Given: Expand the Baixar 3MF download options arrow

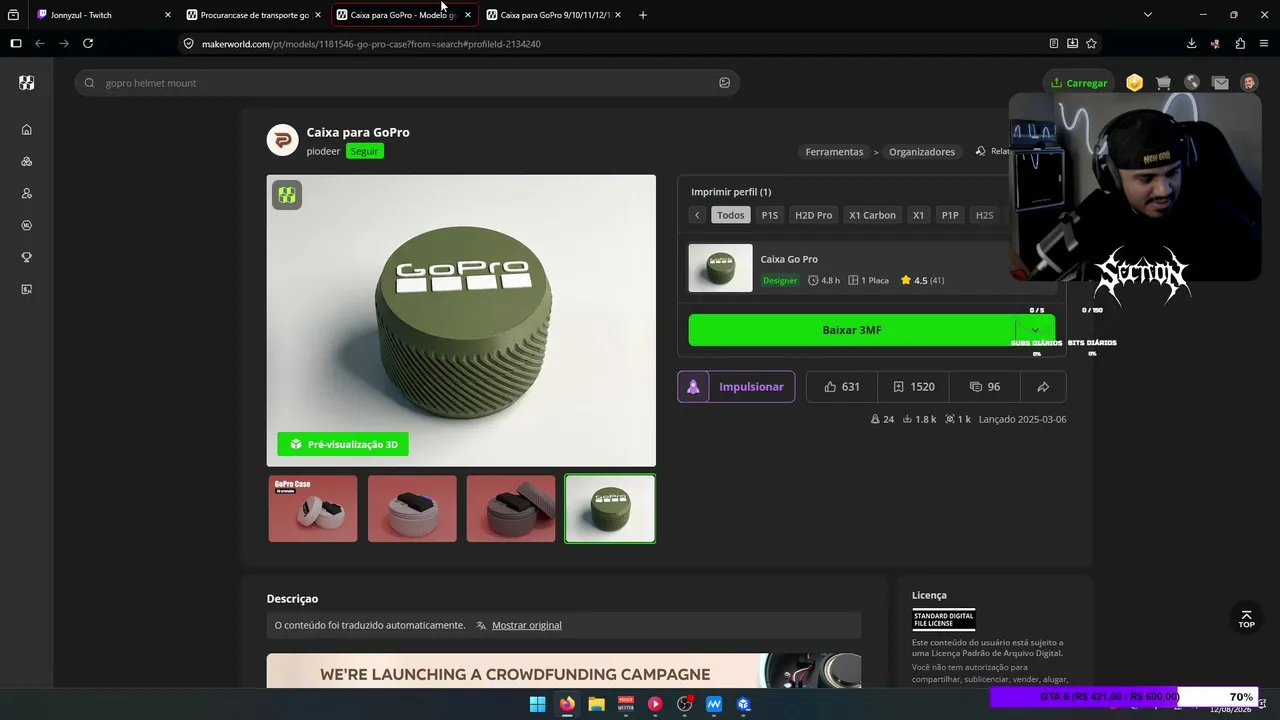Looking at the screenshot, I should coord(1035,330).
